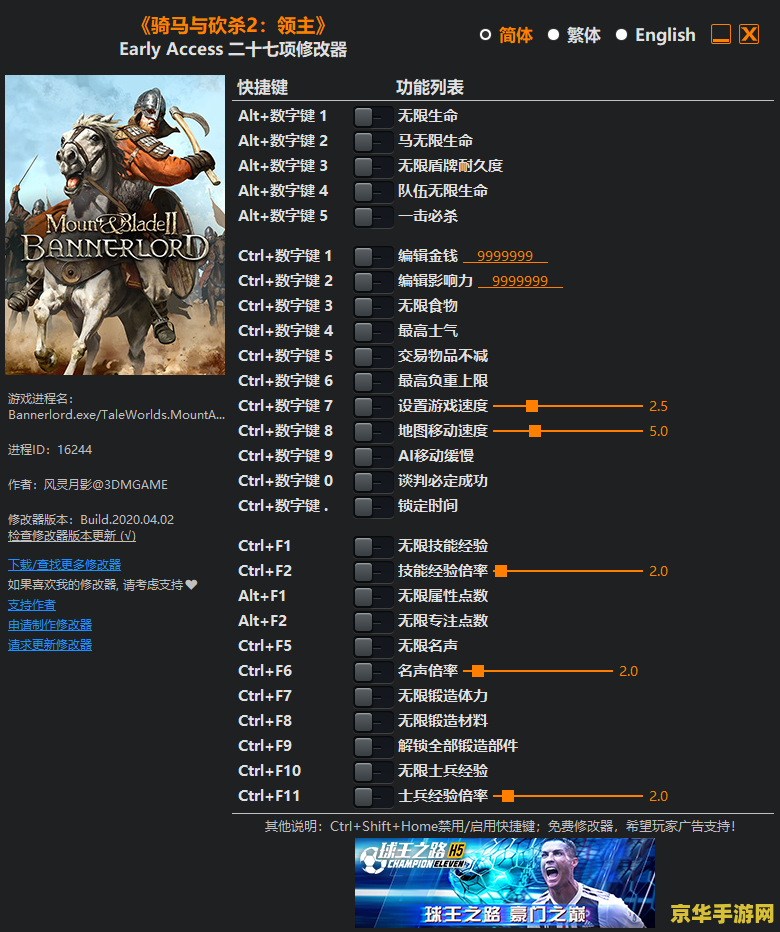Viewport: 780px width, 932px height.
Task: Click the 请求更新修改器 link
Action: [x=50, y=645]
